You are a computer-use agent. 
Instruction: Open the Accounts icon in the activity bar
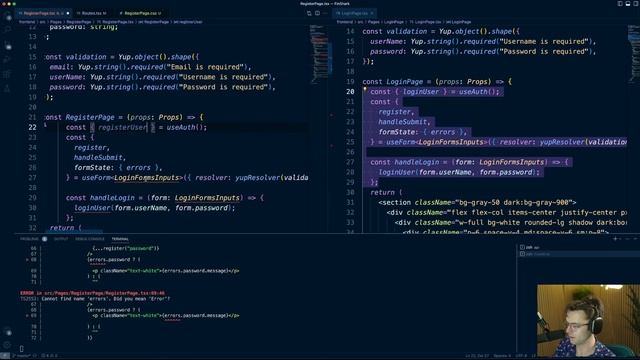pyautogui.click(x=8, y=332)
